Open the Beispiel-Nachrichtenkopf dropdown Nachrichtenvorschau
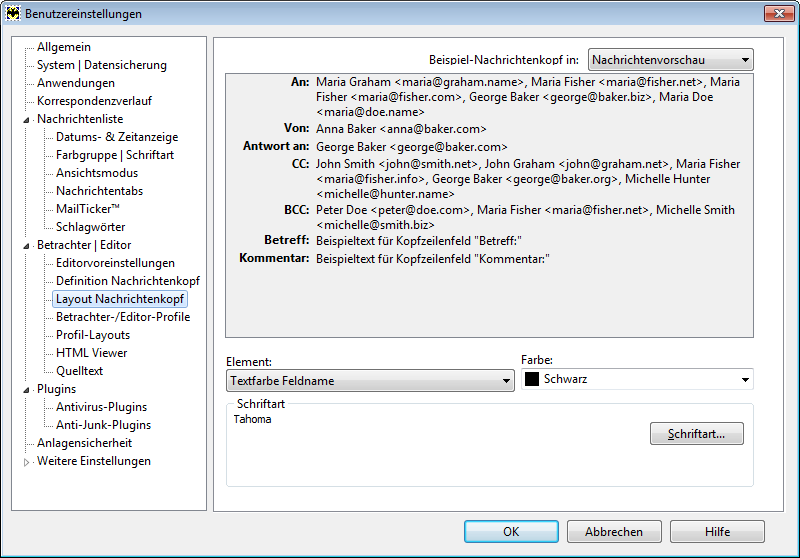This screenshot has height=558, width=800. click(670, 60)
